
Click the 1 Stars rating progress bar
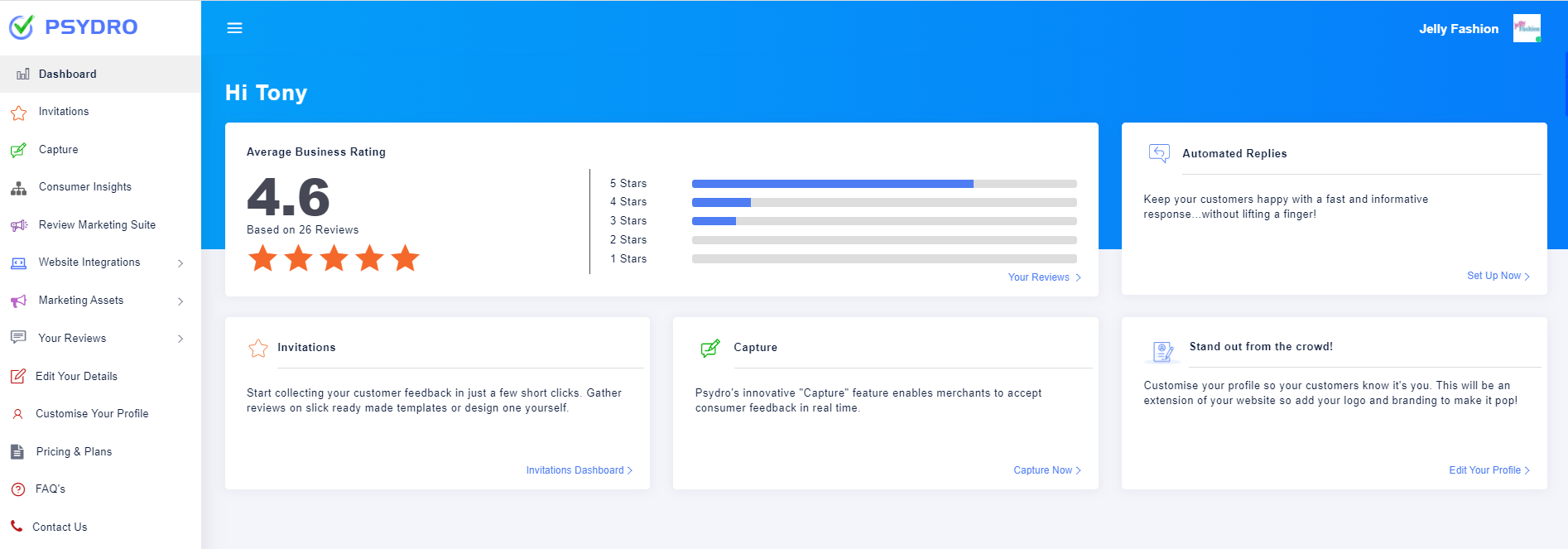pos(884,259)
